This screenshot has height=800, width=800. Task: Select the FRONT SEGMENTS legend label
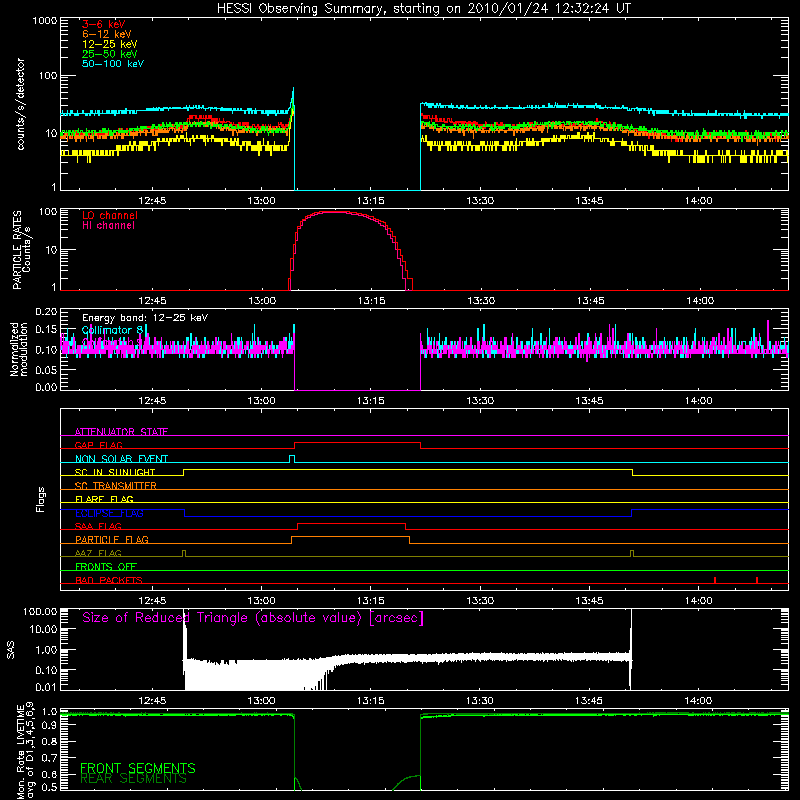[138, 768]
